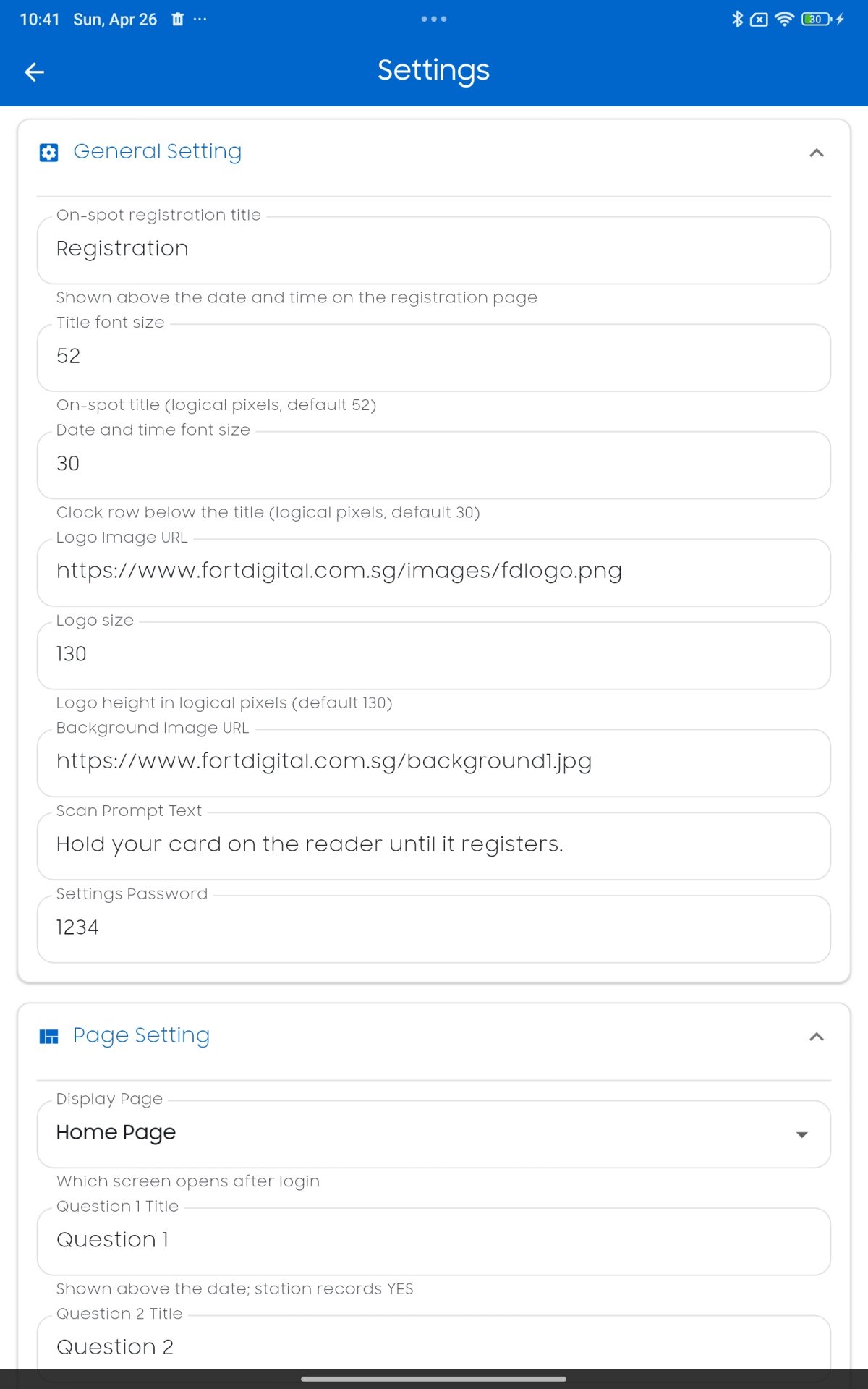The width and height of the screenshot is (868, 1389).
Task: Collapse the General Setting section
Action: 817,153
